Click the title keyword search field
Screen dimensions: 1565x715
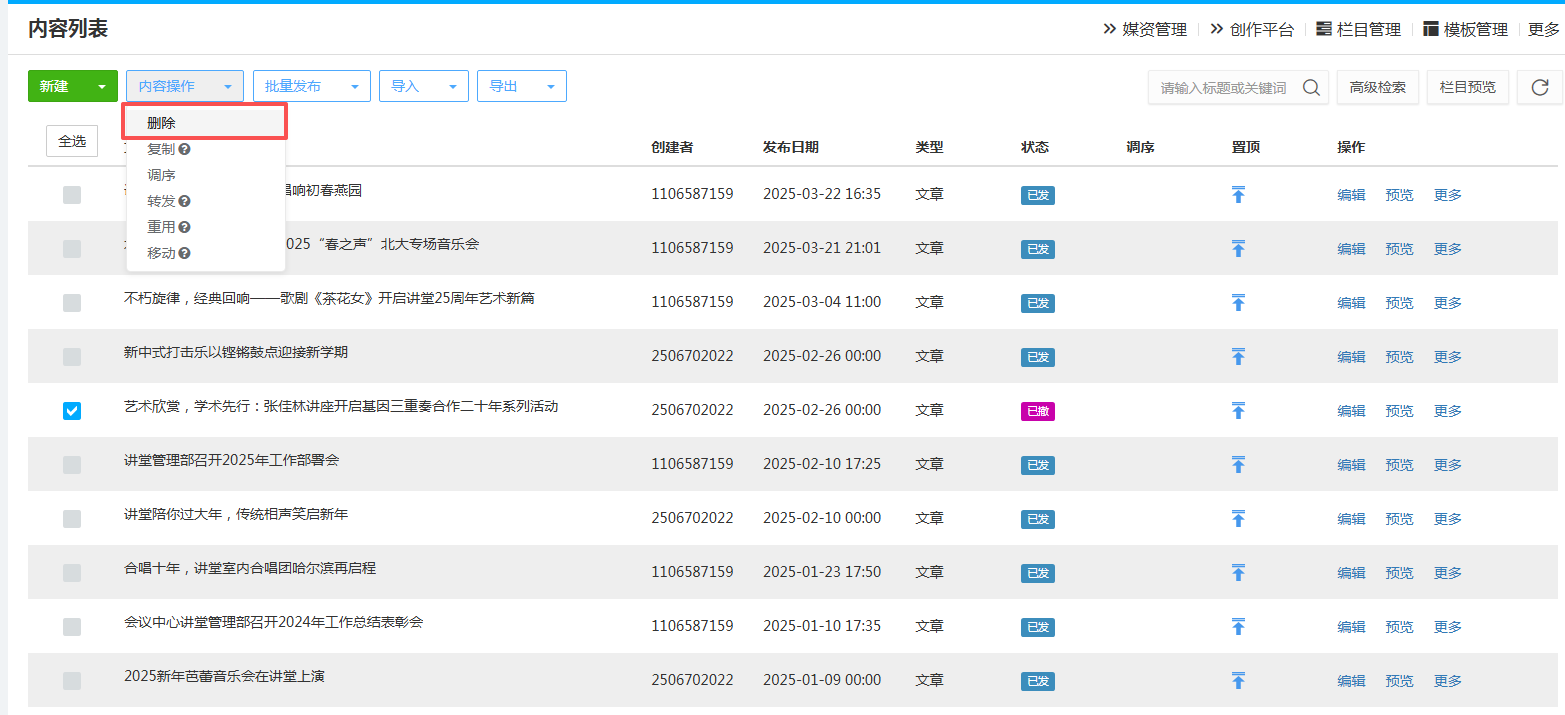pyautogui.click(x=1224, y=88)
